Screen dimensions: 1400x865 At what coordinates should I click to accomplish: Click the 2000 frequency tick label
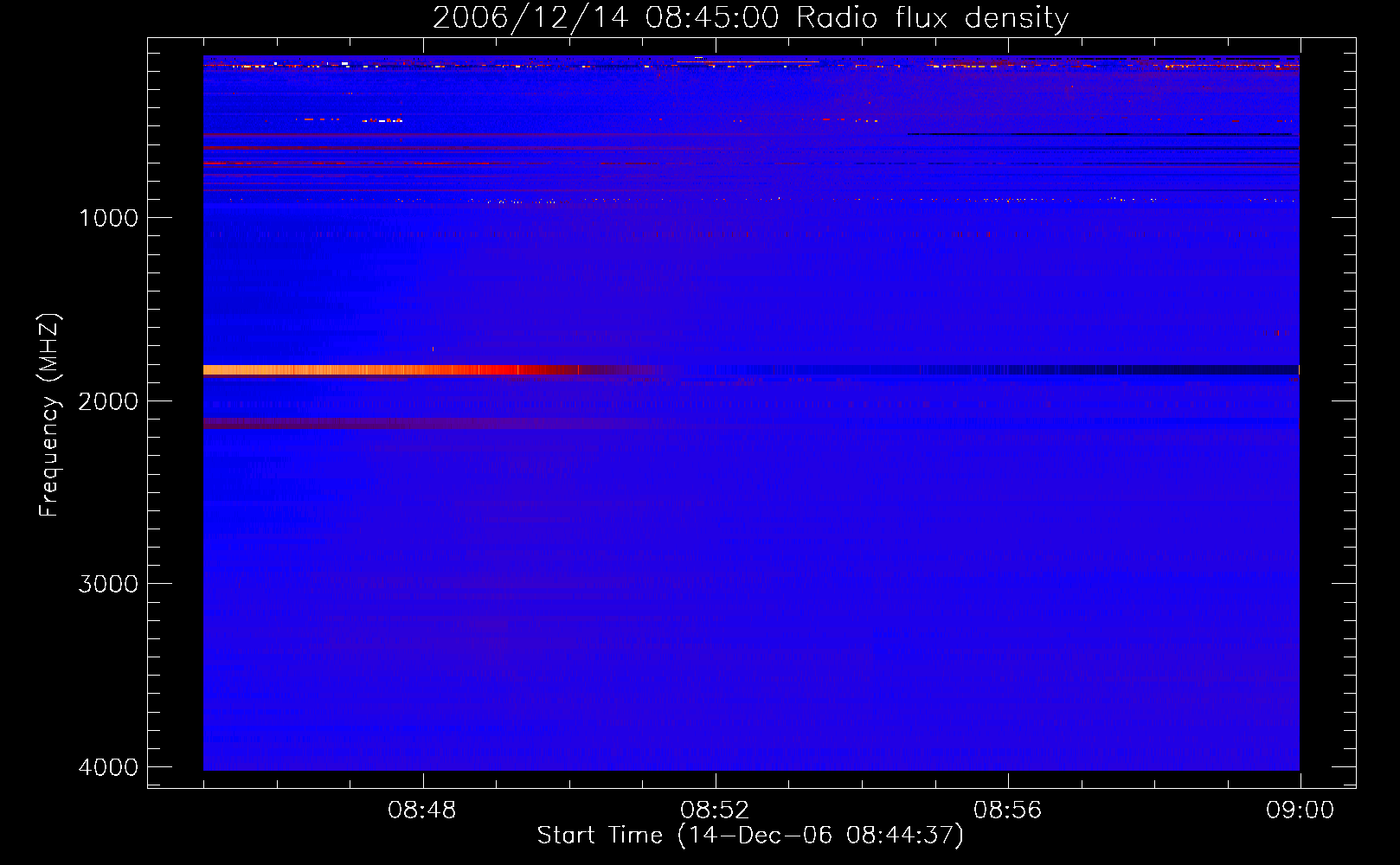(108, 401)
